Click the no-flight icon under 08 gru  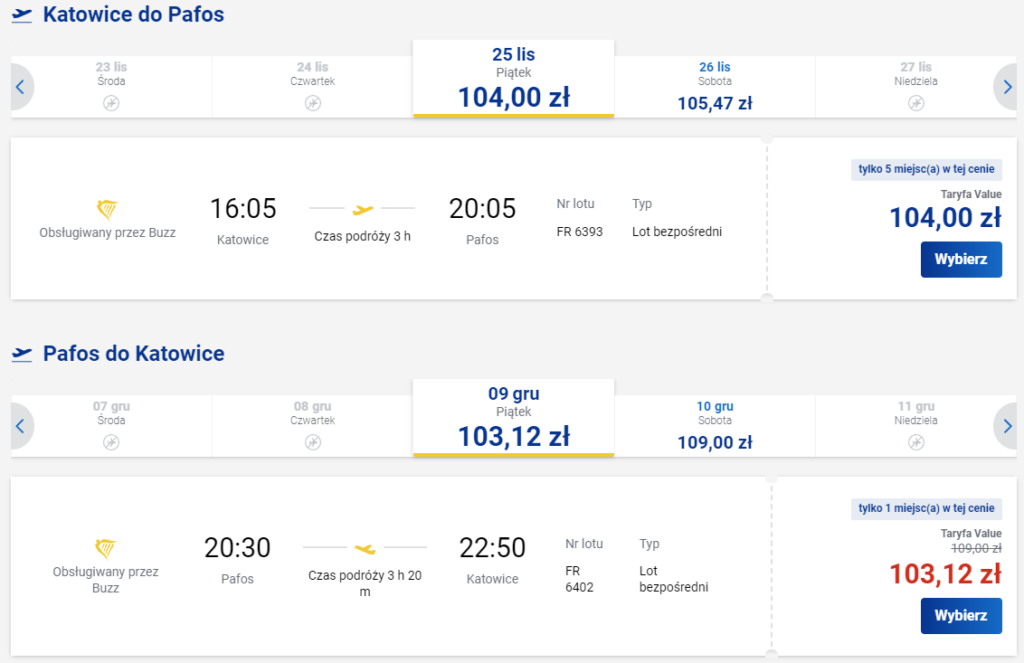click(313, 442)
